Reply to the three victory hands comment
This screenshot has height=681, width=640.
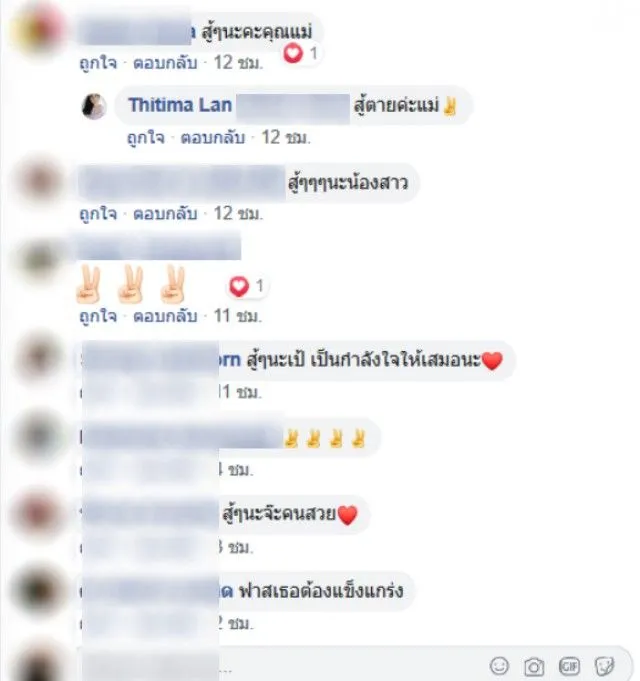point(165,316)
